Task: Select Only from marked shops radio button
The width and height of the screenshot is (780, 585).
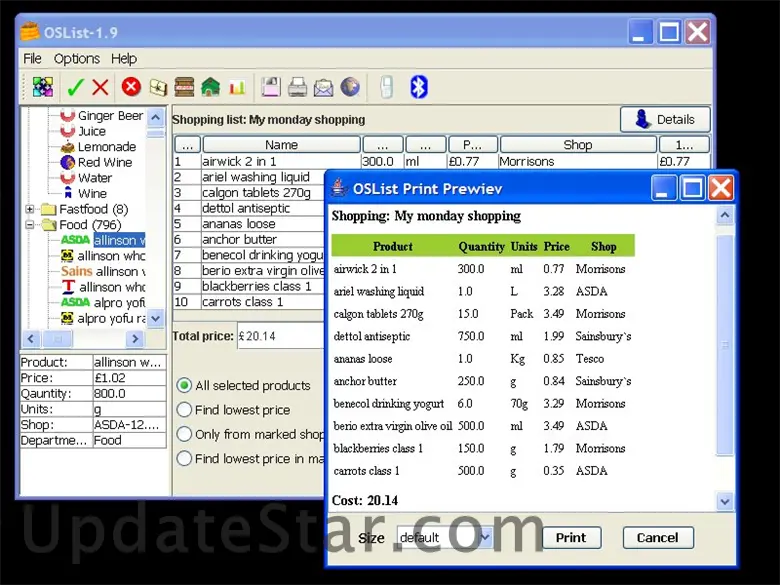Action: (x=184, y=434)
